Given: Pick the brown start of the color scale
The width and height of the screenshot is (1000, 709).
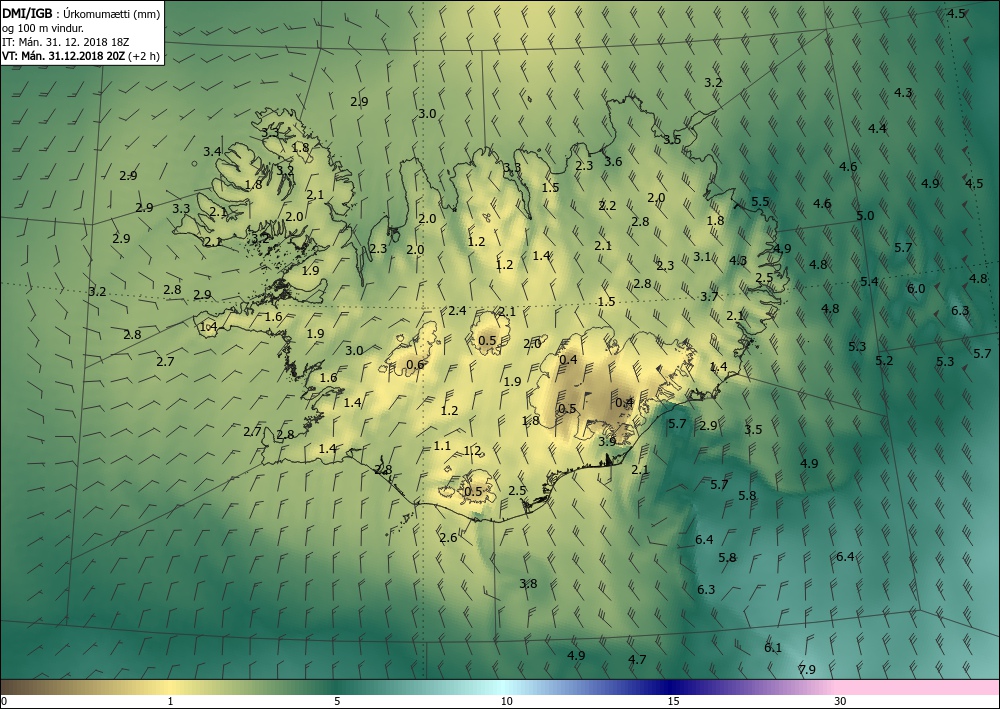Looking at the screenshot, I should pos(19,687).
